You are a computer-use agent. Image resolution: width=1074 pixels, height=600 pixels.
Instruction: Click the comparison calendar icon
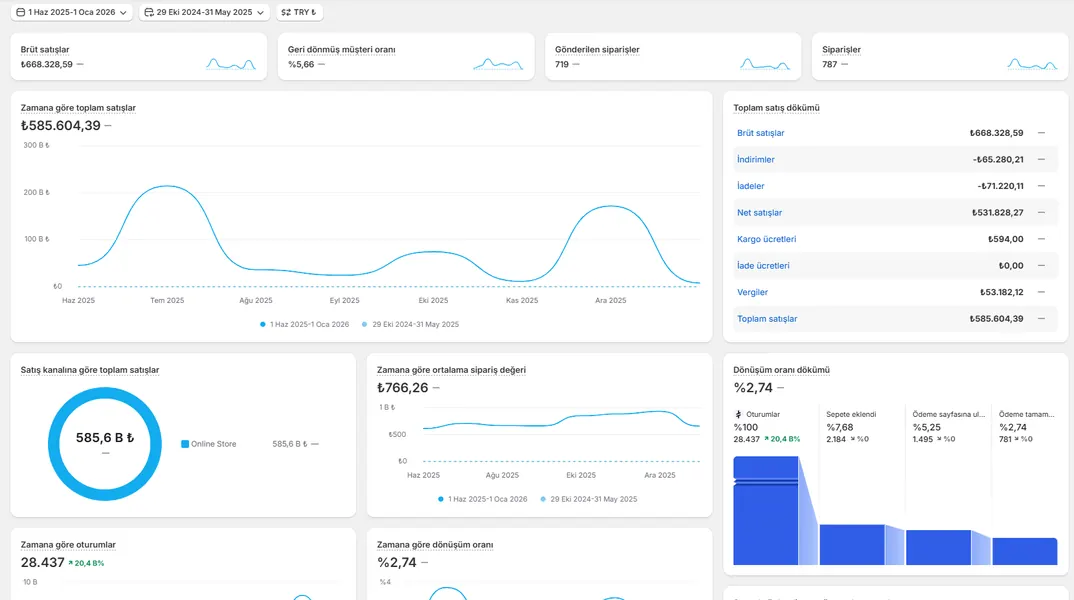[x=149, y=12]
